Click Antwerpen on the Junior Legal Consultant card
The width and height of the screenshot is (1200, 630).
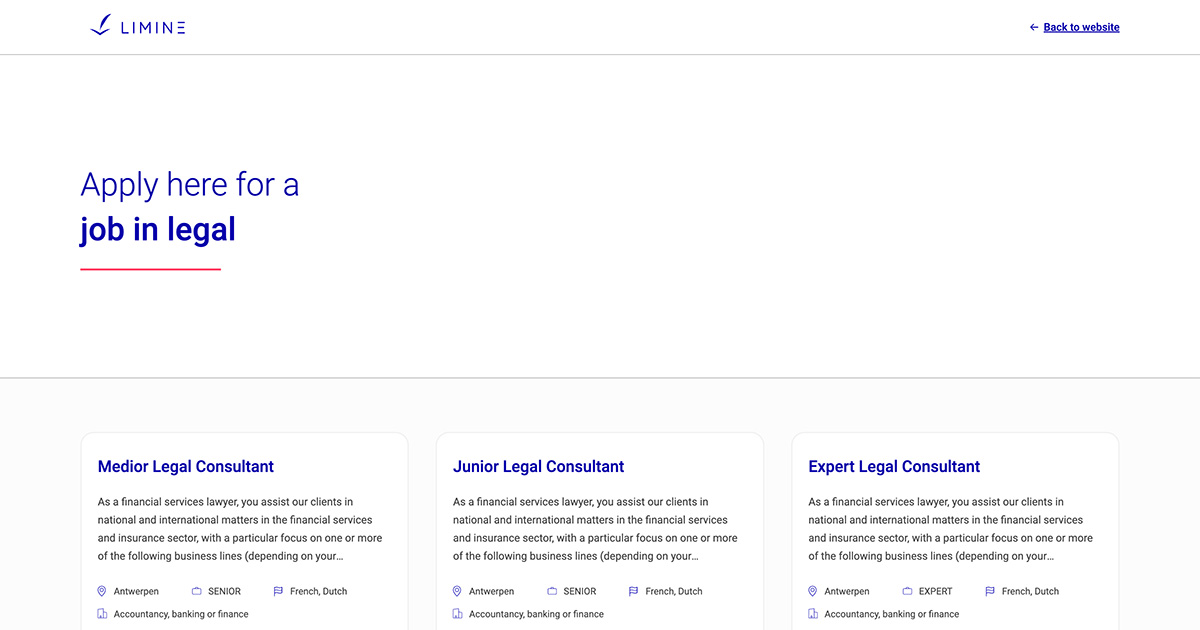coord(492,591)
